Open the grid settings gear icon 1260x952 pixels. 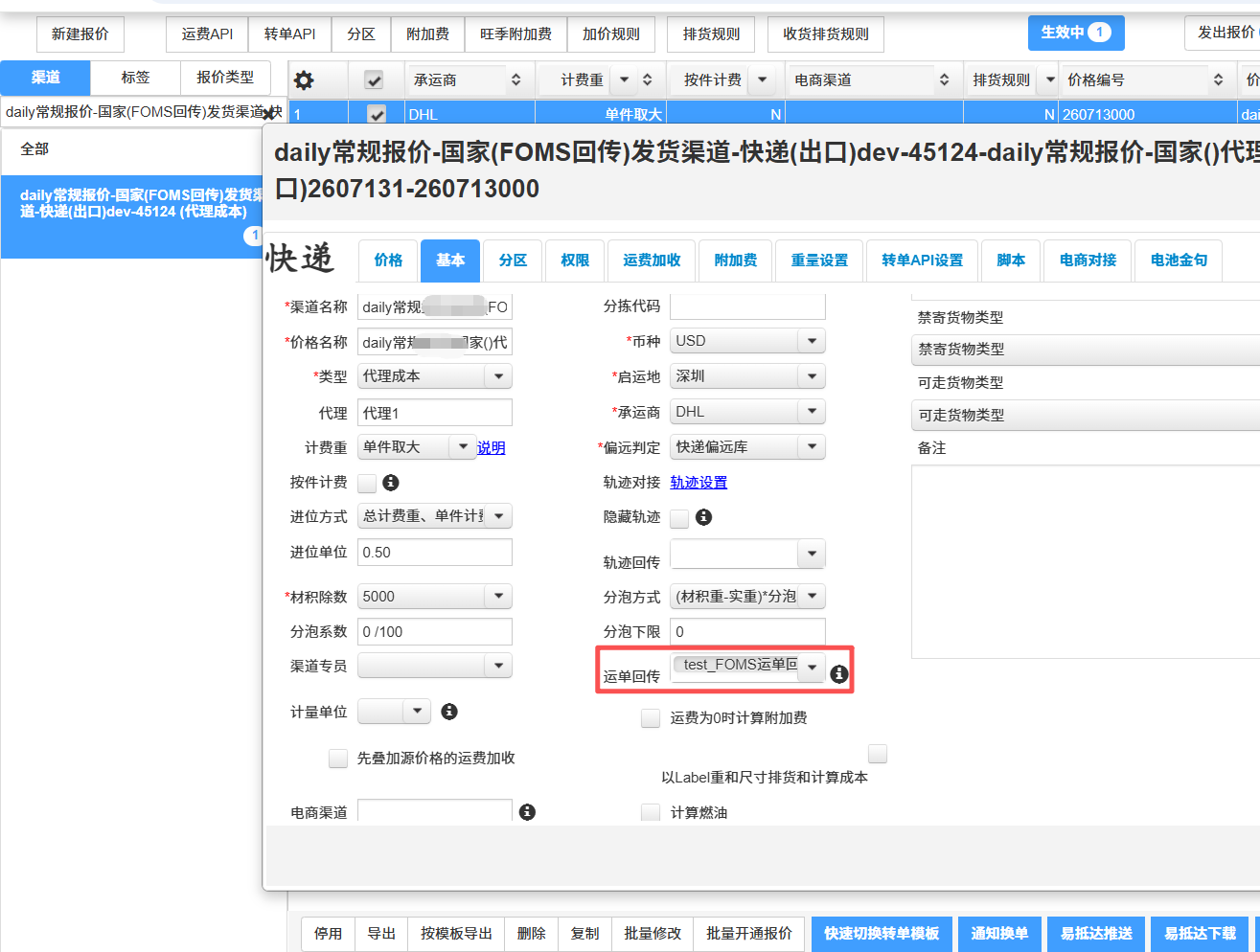click(x=304, y=80)
